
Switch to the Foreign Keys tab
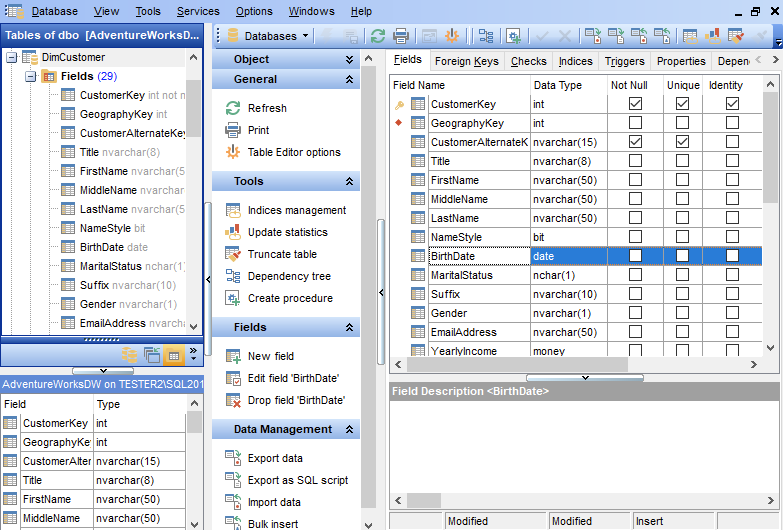(x=466, y=61)
